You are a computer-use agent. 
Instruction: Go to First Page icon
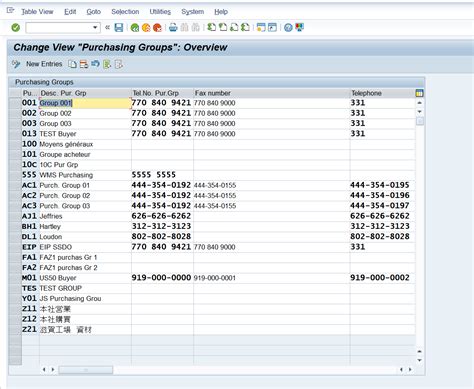[211, 27]
